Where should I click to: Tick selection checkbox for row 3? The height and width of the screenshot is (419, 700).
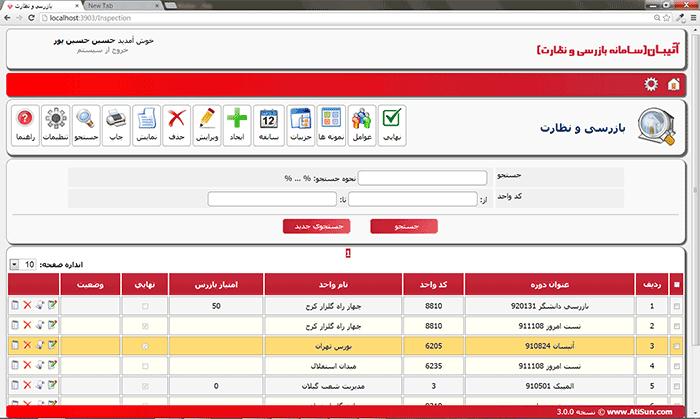point(677,346)
